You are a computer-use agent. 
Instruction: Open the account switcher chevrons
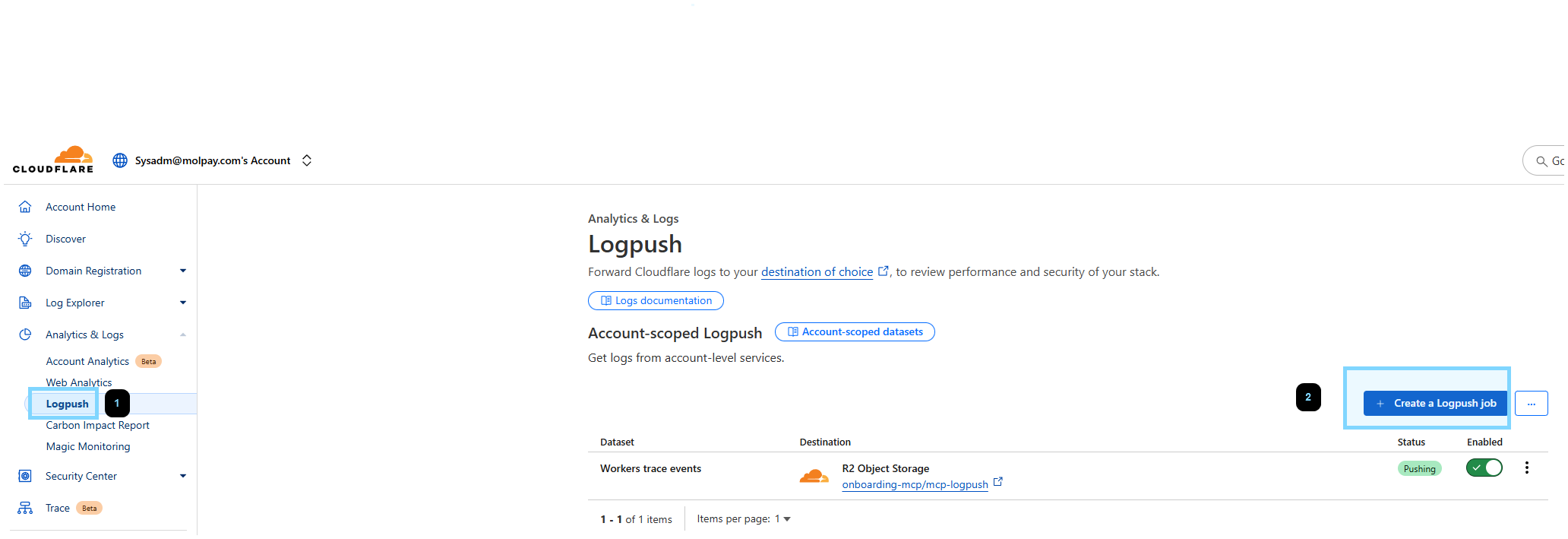click(x=307, y=160)
